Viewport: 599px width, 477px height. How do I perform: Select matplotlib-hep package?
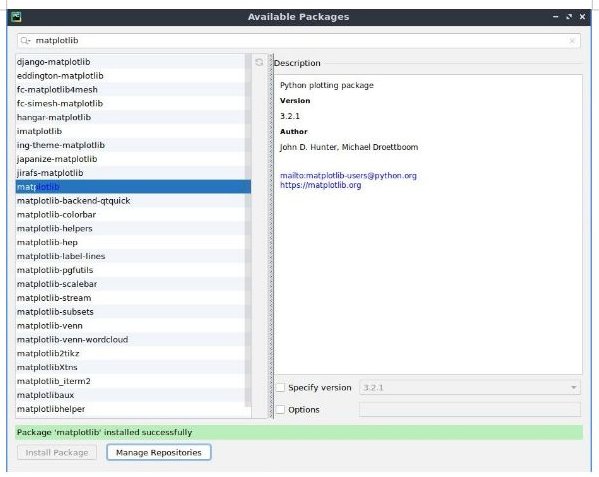(133, 242)
